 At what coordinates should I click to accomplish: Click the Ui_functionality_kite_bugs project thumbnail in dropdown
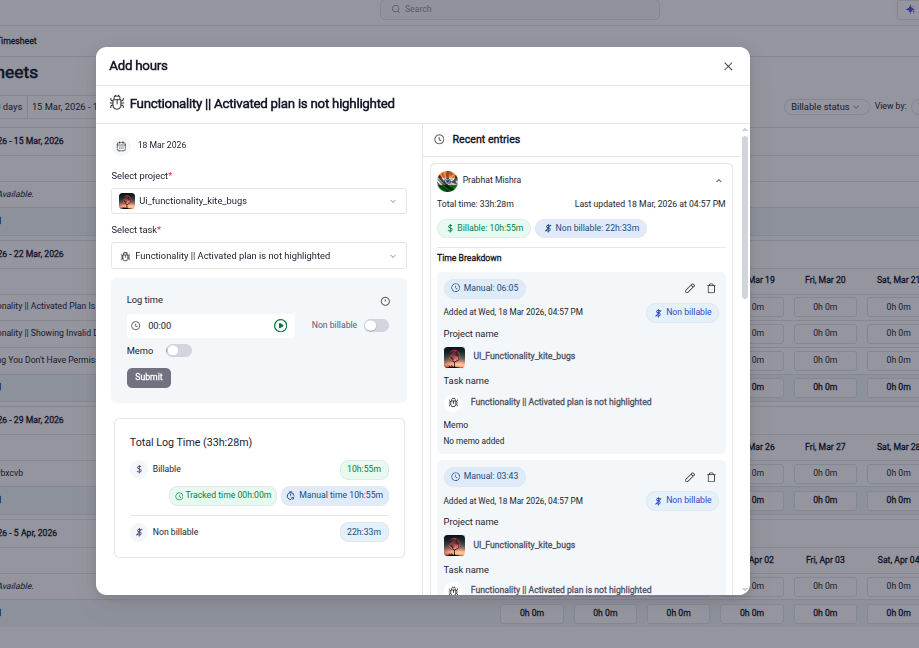(127, 201)
